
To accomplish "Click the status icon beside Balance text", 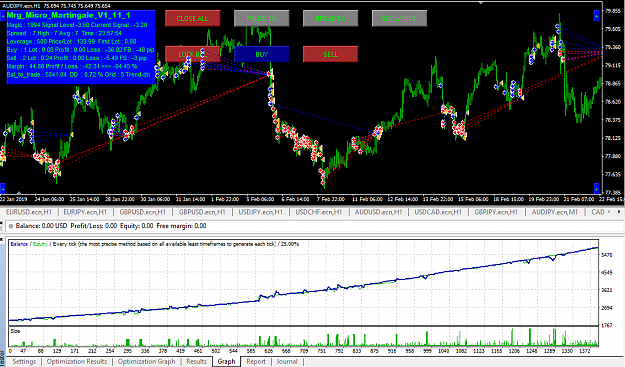I will [x=11, y=226].
